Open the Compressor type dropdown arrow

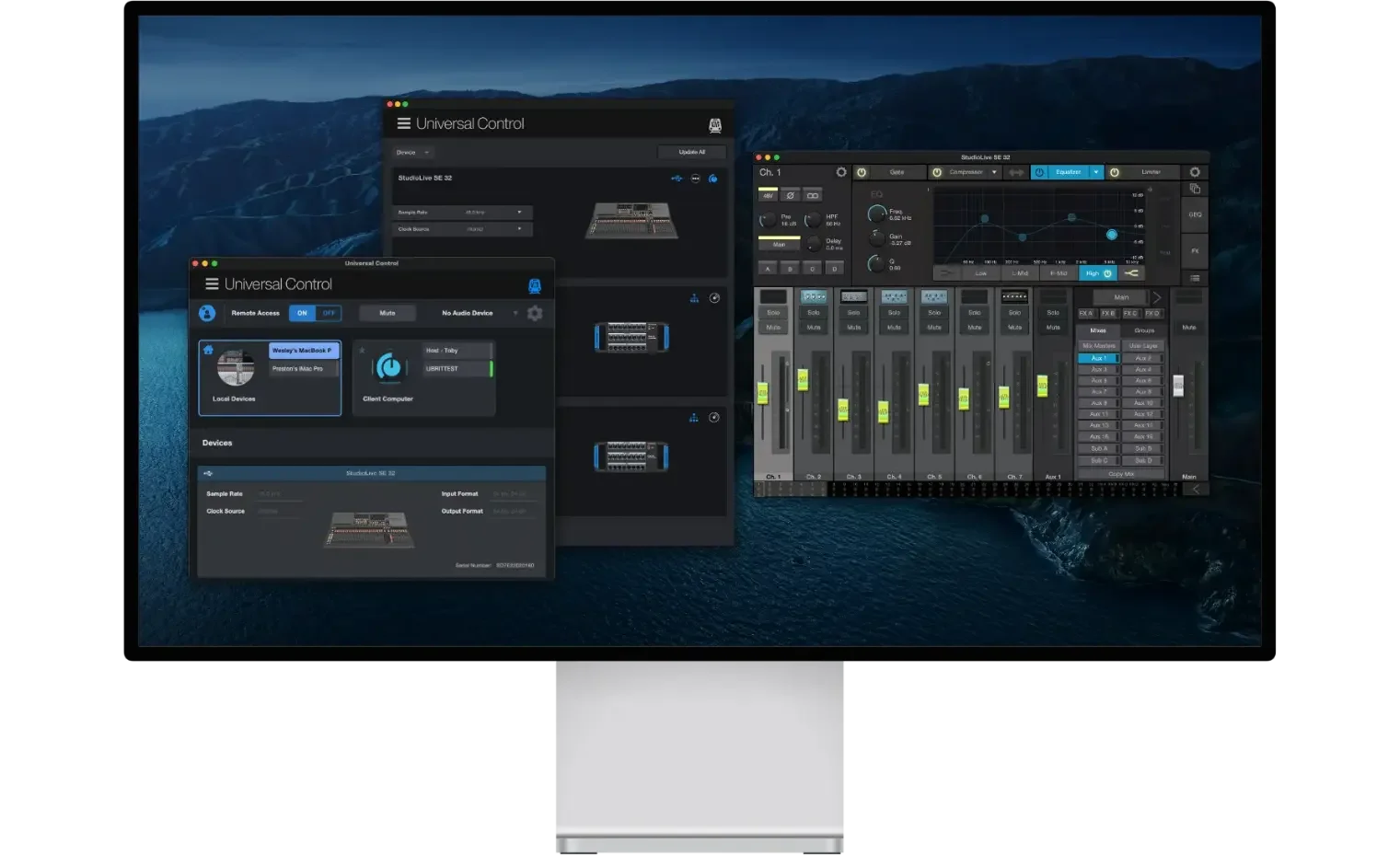994,172
